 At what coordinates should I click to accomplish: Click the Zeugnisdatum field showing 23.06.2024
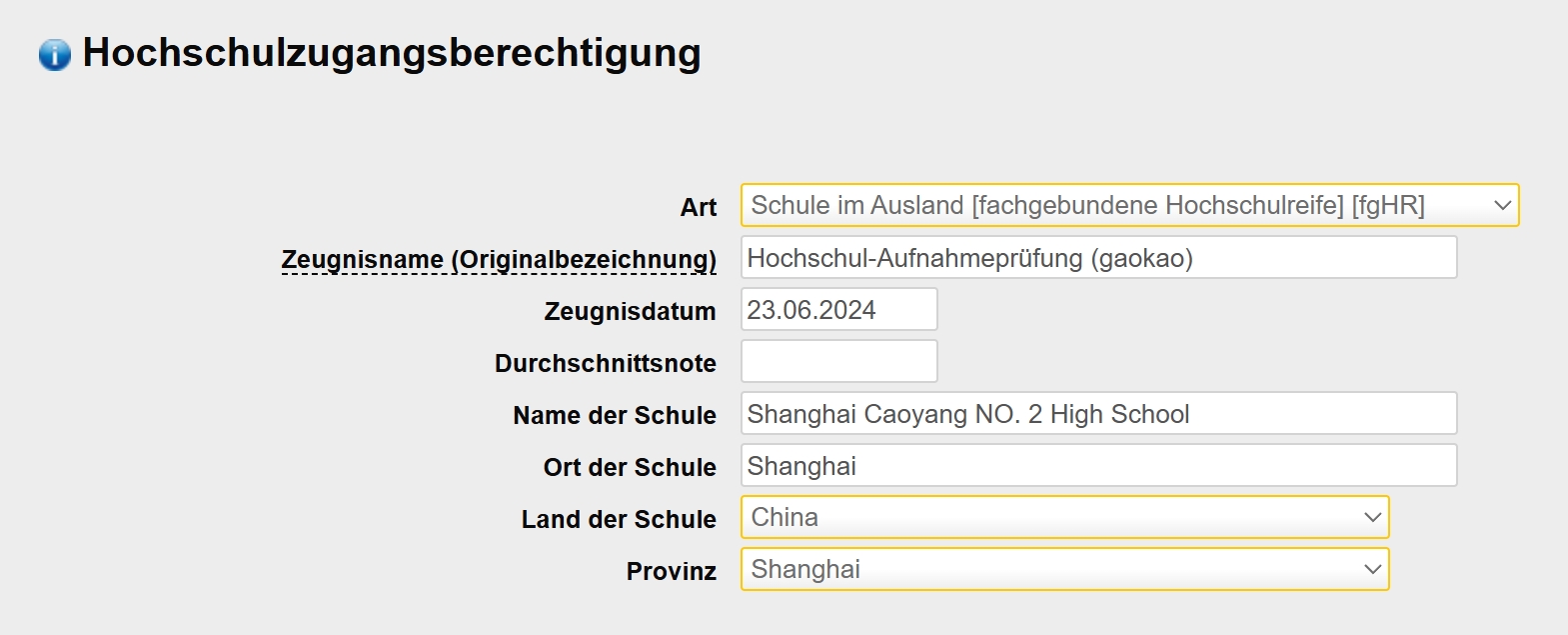point(838,309)
